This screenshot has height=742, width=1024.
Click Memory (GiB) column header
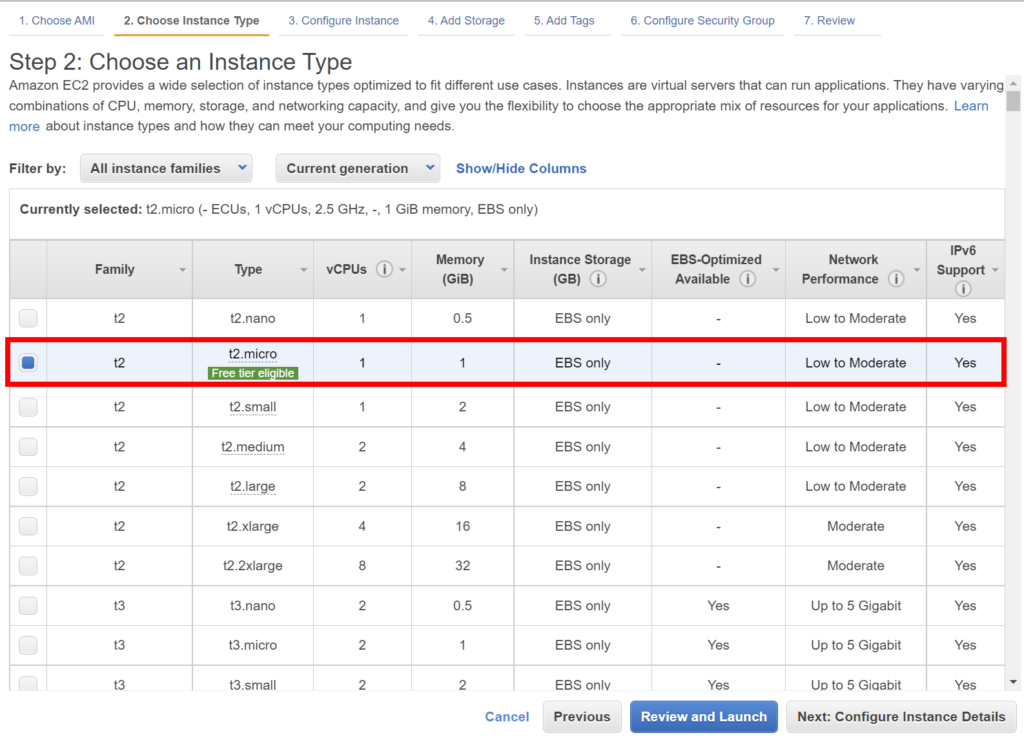(x=460, y=269)
